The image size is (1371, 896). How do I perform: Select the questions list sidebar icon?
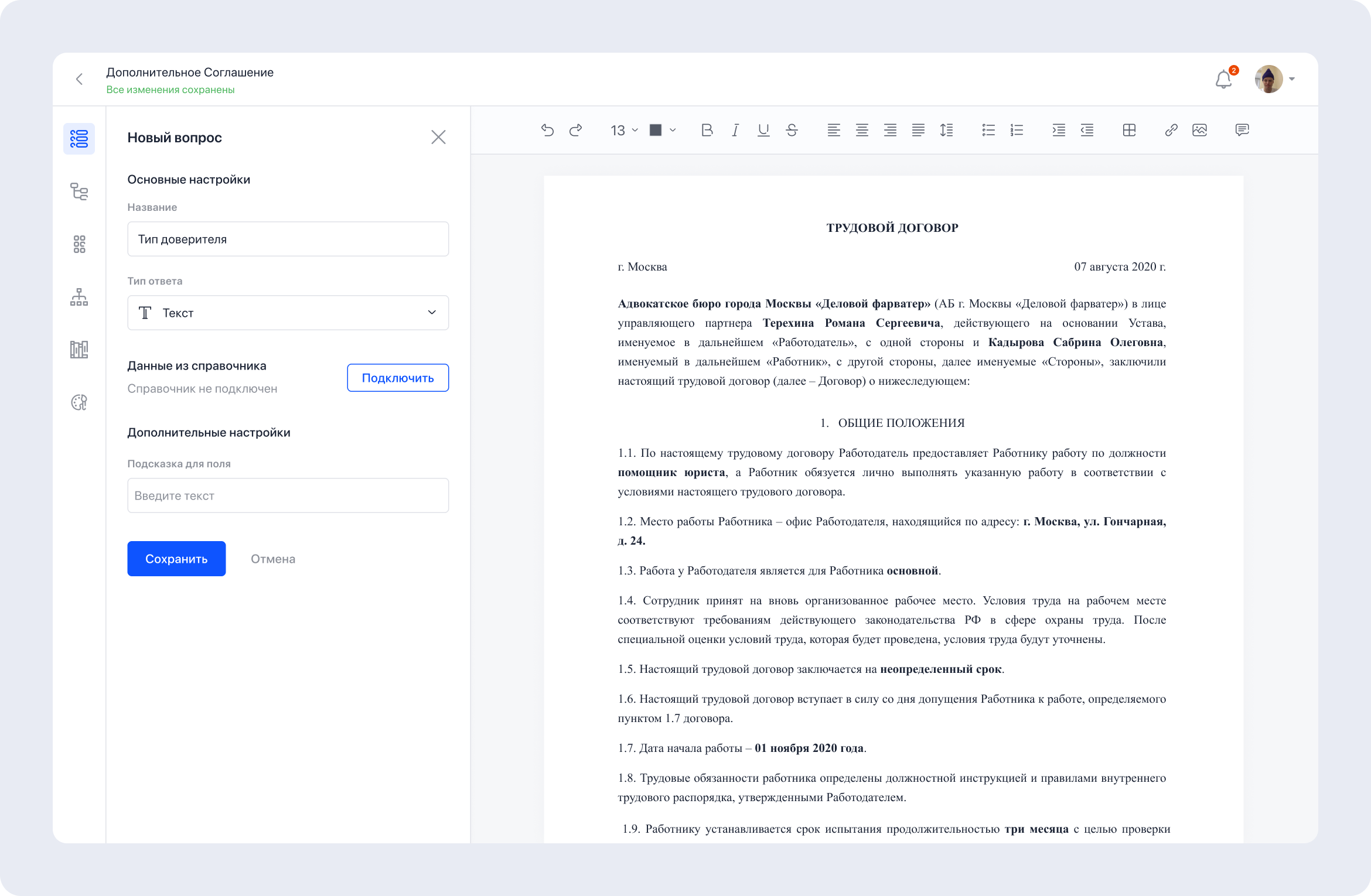coord(79,139)
